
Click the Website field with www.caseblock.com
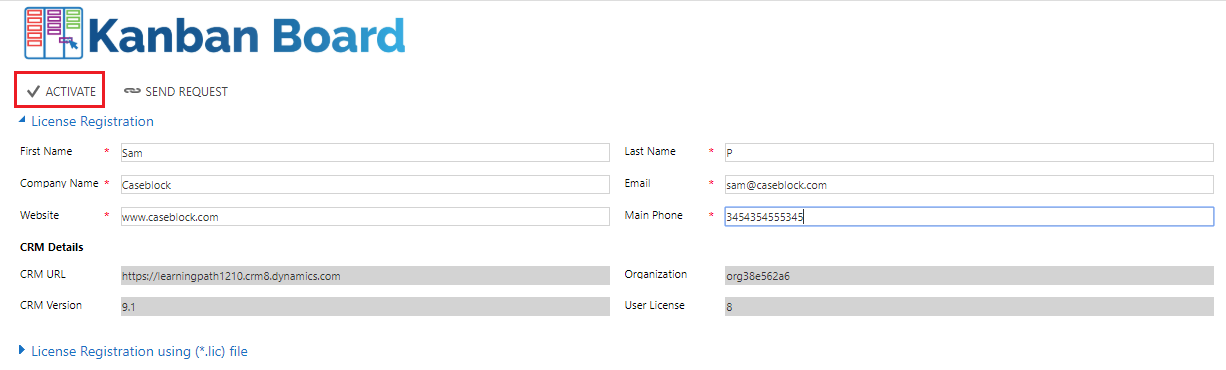364,216
